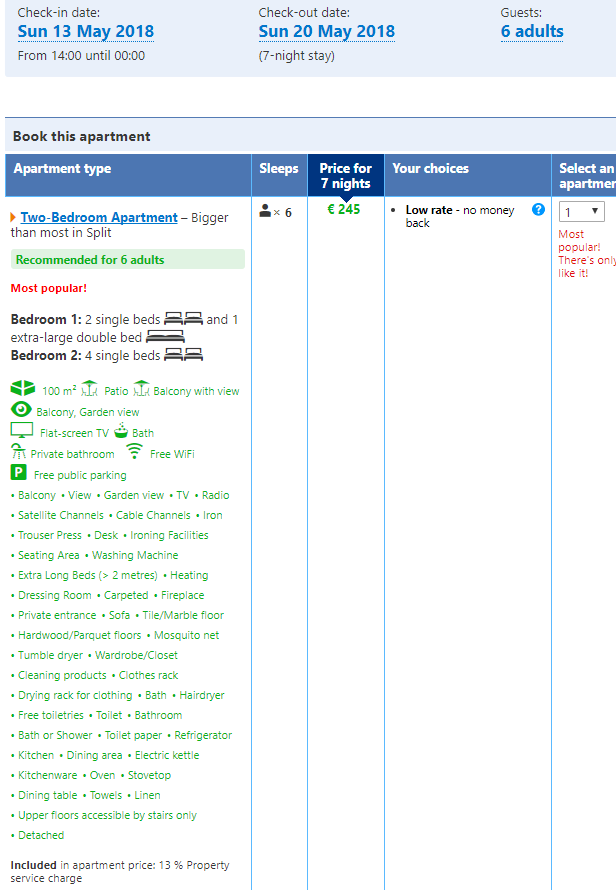Screen dimensions: 616x890
Task: Click the Patio umbrella icon
Action: [89, 389]
